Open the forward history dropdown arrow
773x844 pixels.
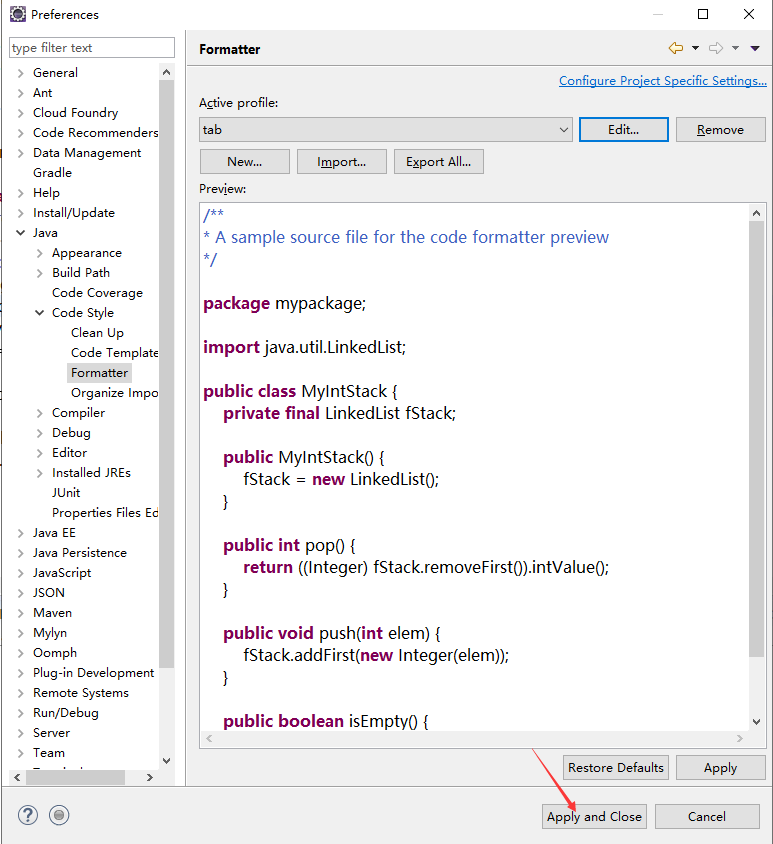click(x=735, y=48)
